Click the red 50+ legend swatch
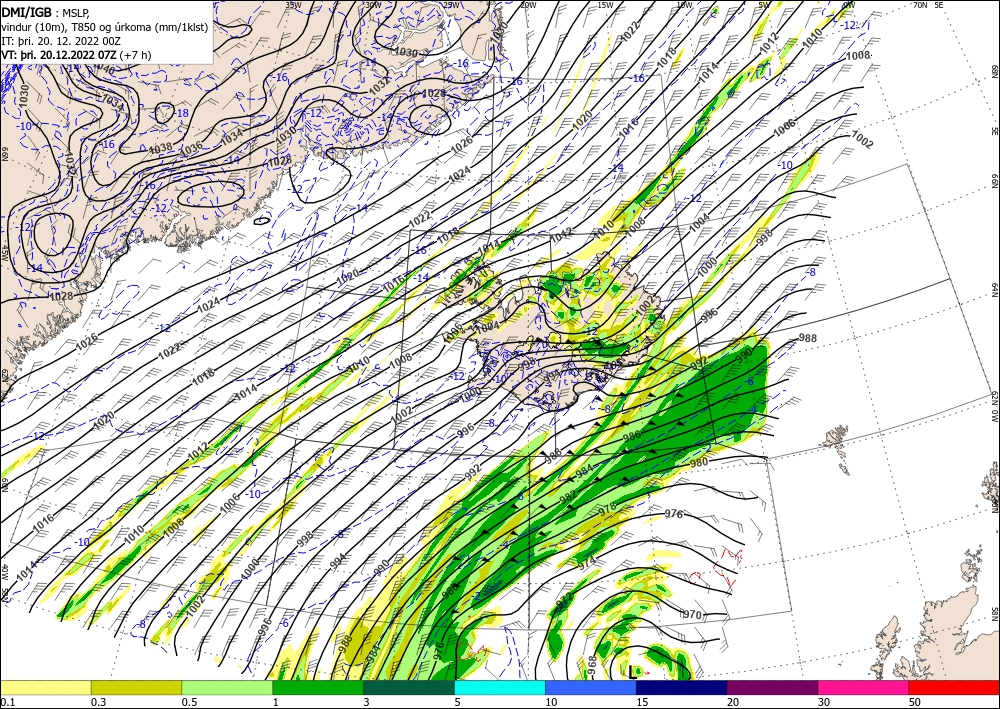1000x709 pixels. point(954,687)
